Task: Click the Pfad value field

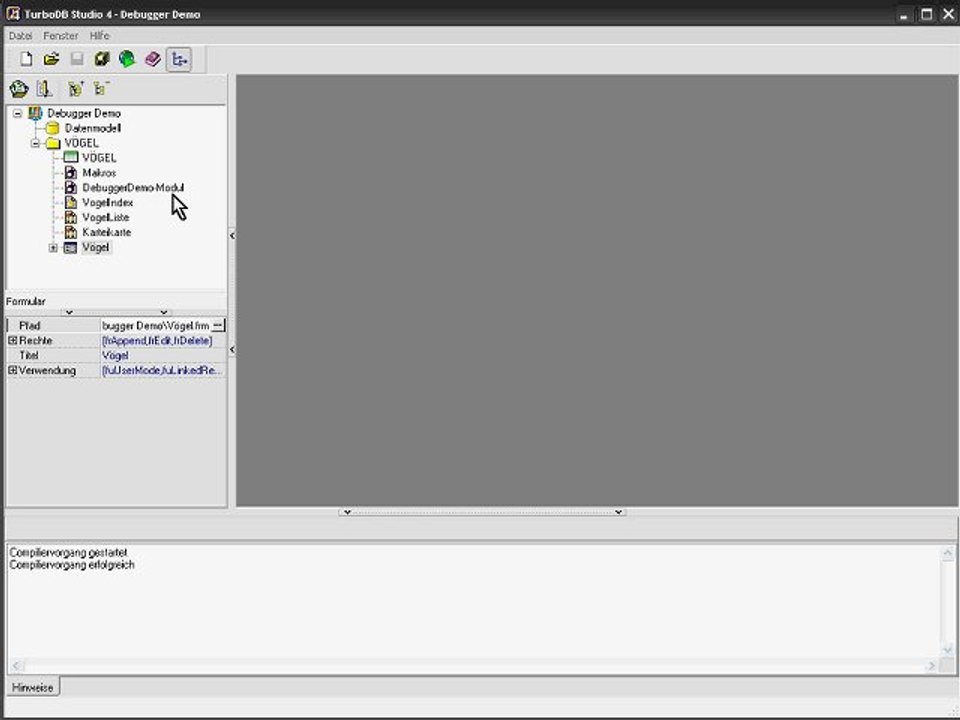Action: coord(156,325)
